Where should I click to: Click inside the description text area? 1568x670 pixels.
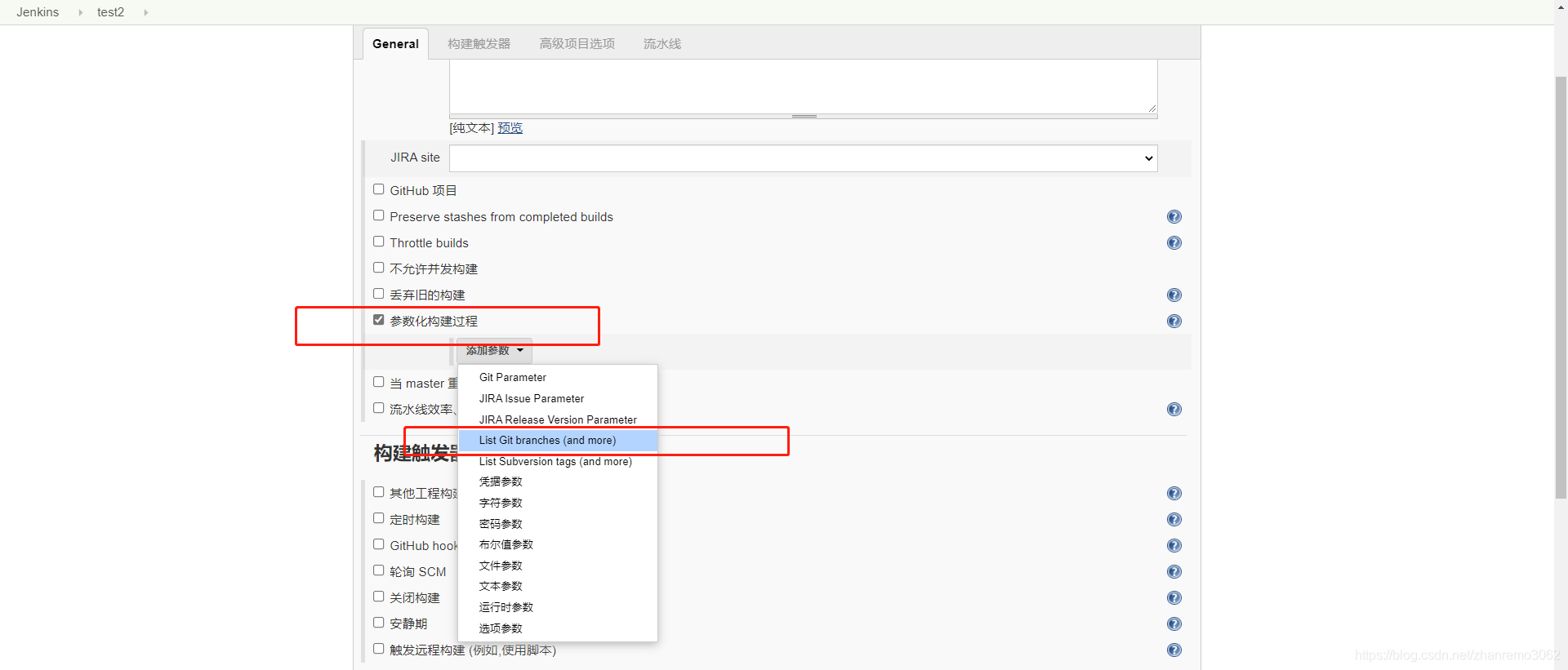(803, 87)
